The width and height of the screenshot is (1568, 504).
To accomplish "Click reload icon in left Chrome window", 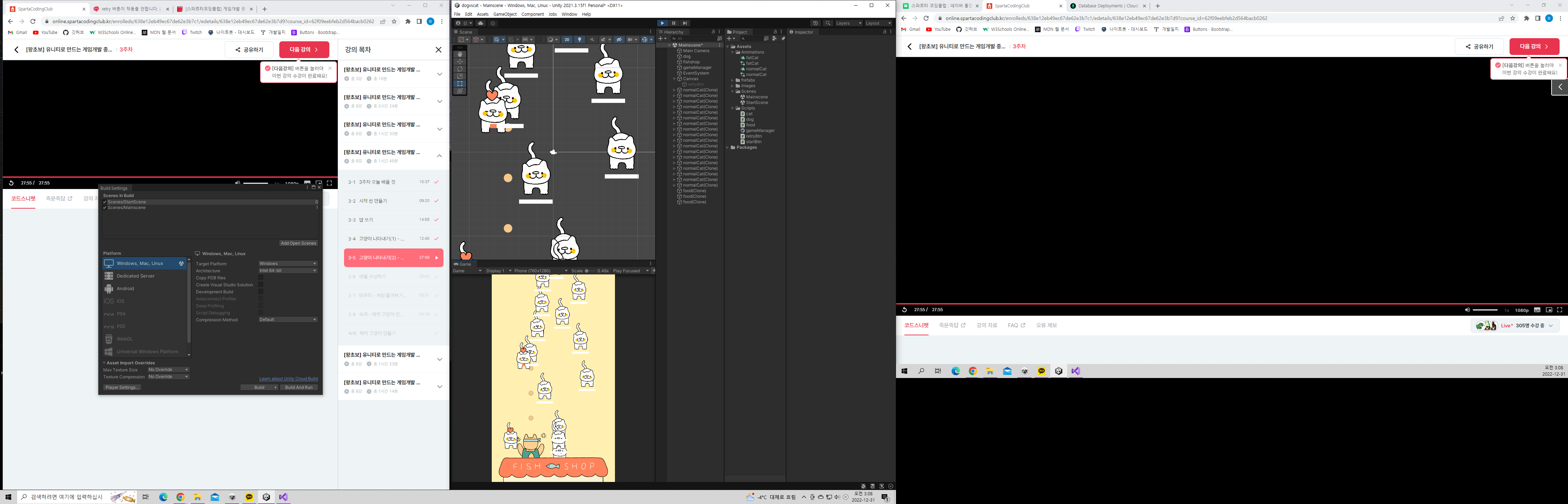I will [33, 21].
